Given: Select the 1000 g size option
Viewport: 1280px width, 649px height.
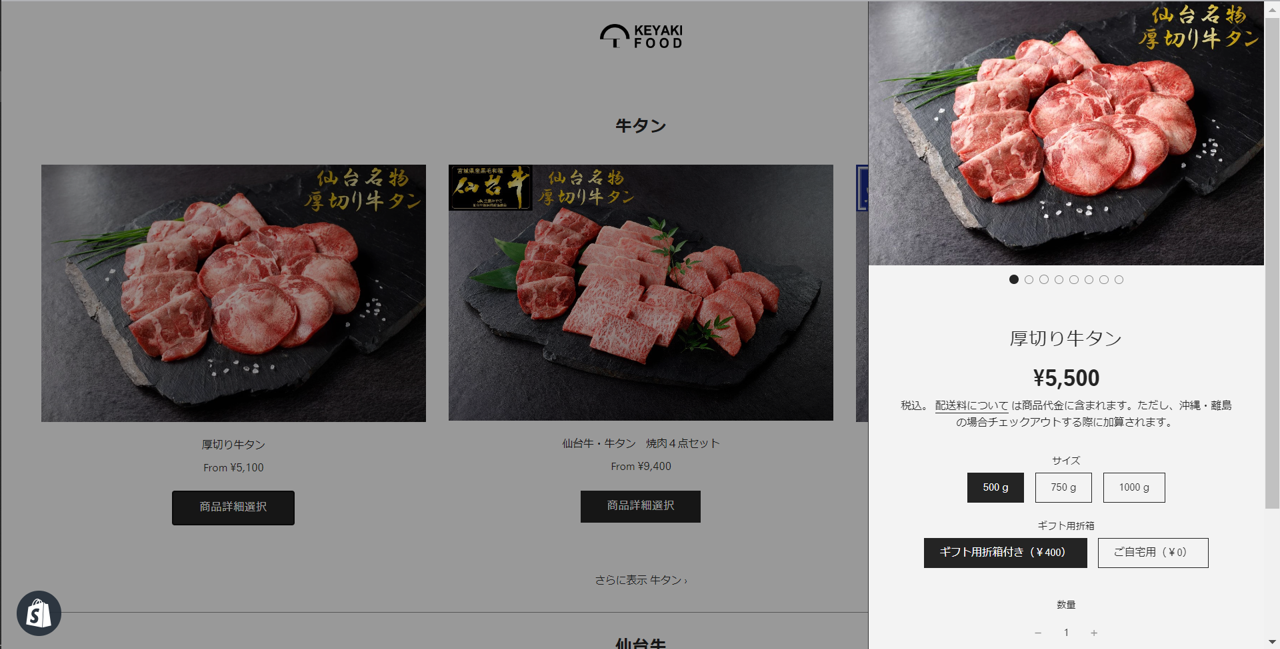Looking at the screenshot, I should 1134,488.
